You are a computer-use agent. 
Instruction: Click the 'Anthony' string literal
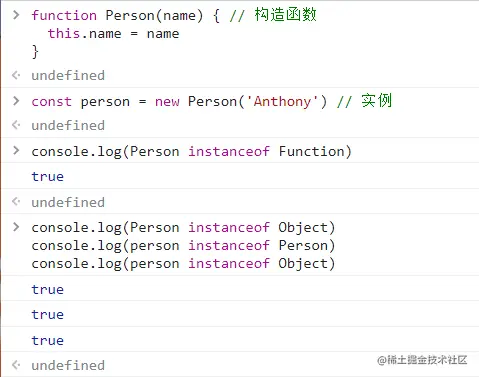283,101
